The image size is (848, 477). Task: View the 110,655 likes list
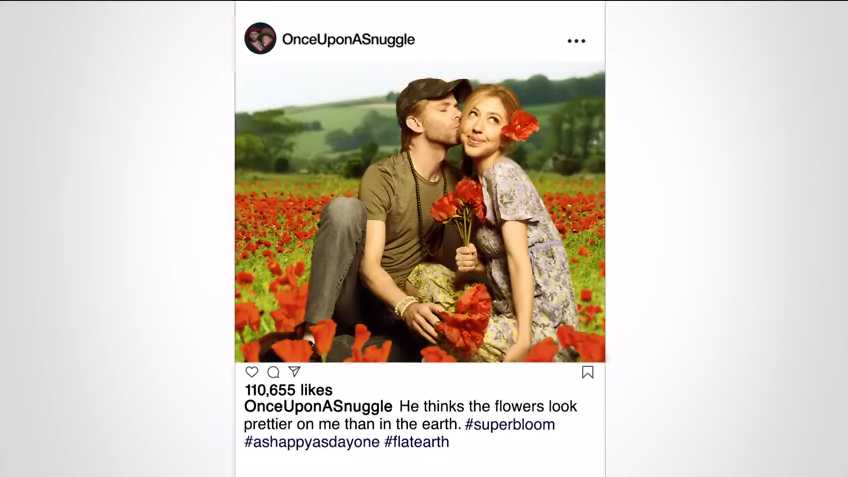[289, 390]
